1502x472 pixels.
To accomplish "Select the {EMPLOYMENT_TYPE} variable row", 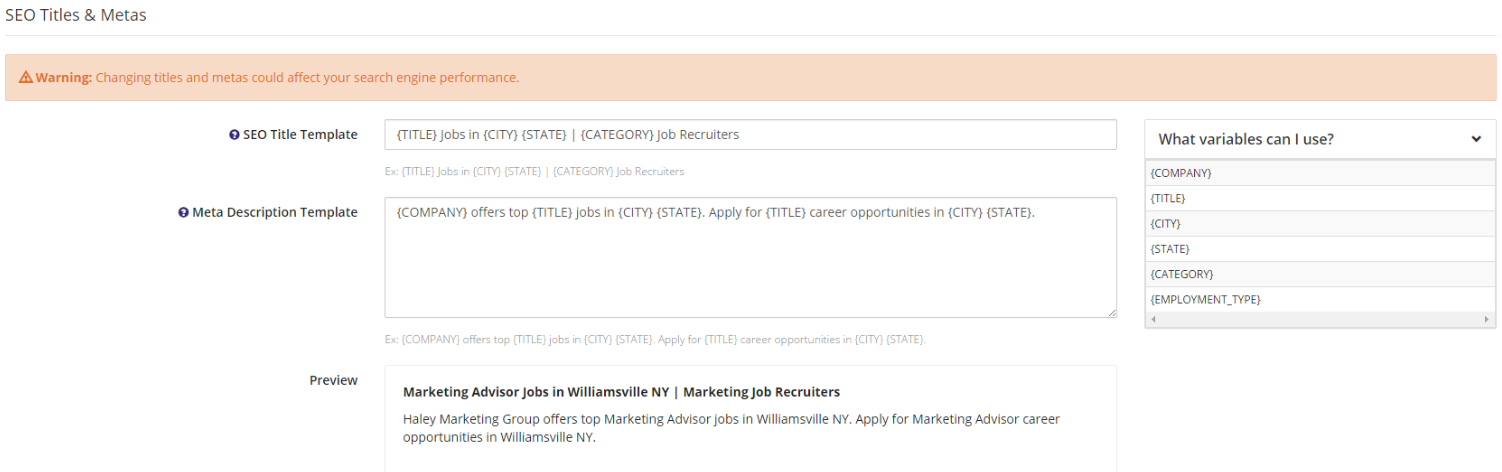I will [x=1320, y=299].
